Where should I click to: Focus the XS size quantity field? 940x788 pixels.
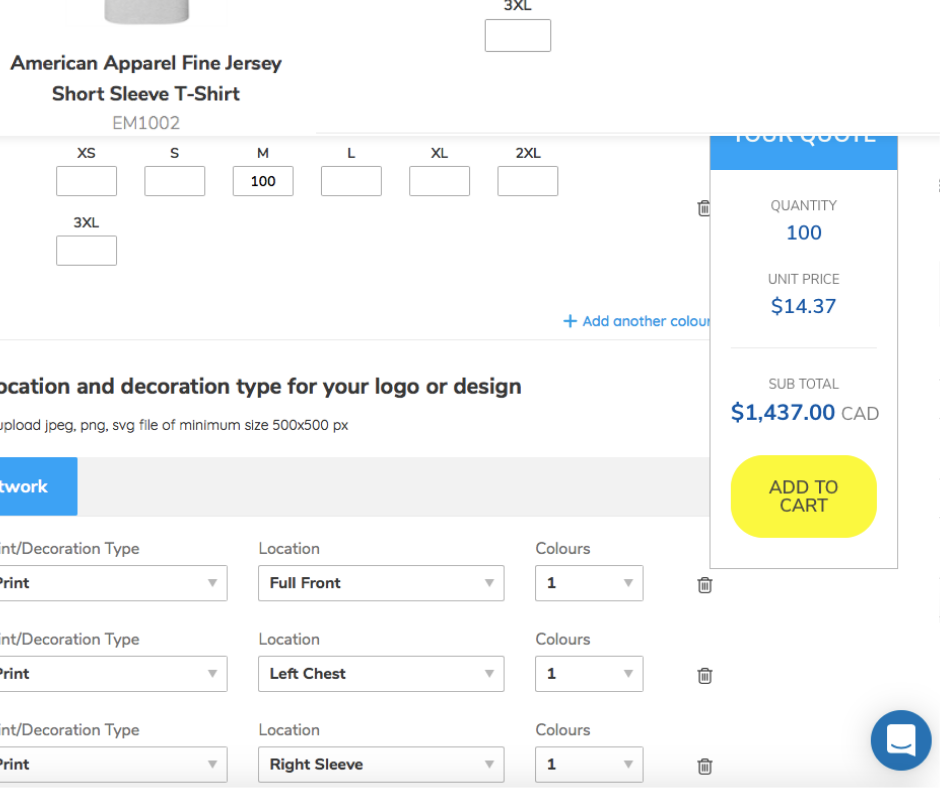86,181
